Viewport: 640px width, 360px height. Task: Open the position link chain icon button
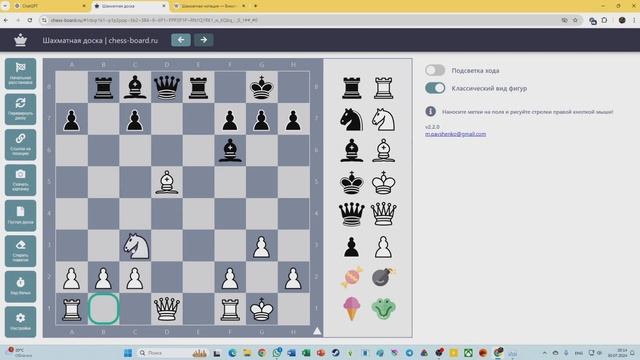pyautogui.click(x=20, y=145)
